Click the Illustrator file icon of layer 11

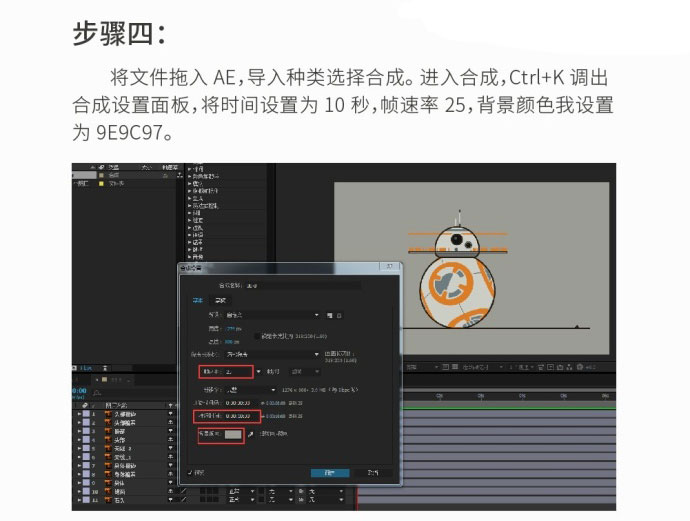[x=107, y=500]
